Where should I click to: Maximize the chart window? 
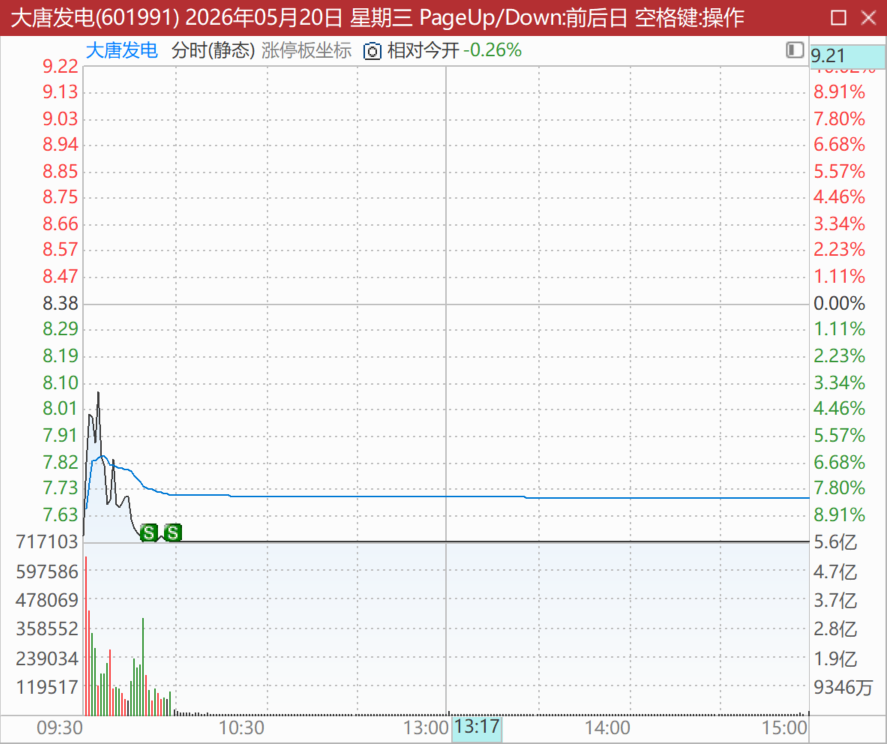pos(838,18)
